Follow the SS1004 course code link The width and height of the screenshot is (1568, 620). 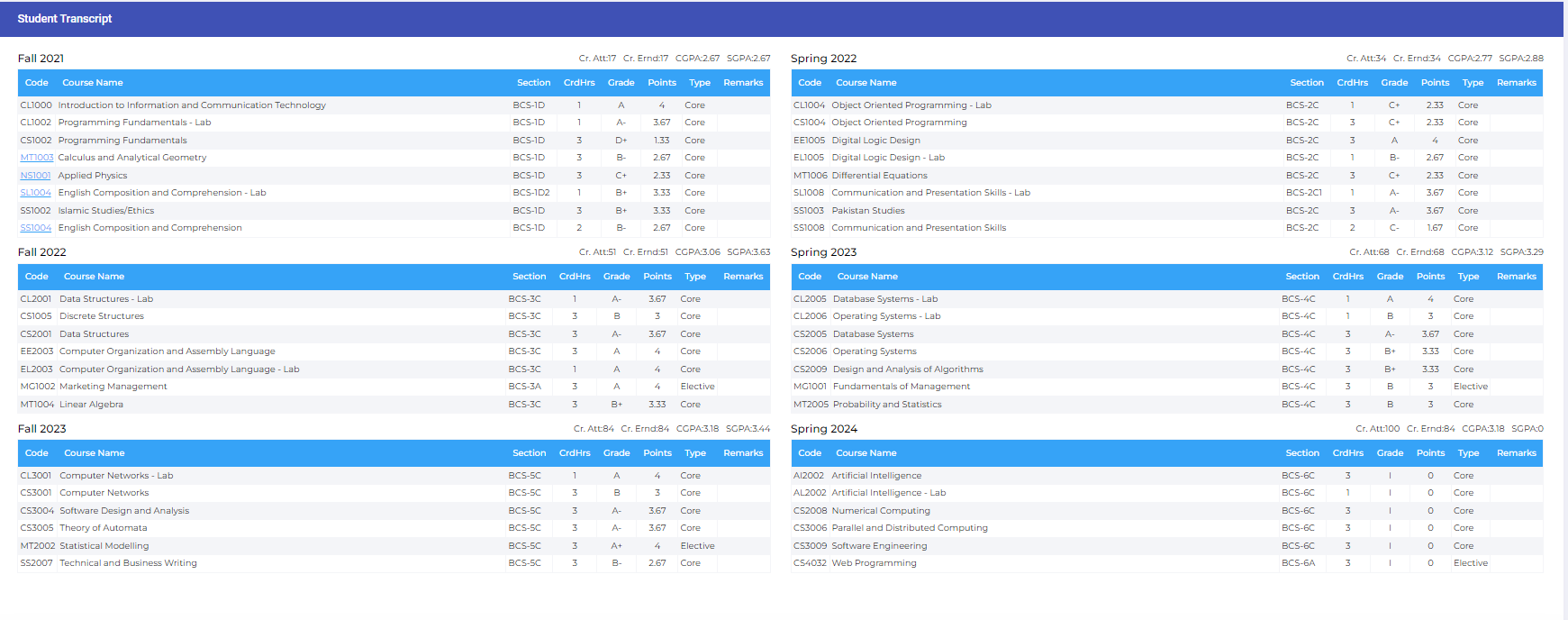[x=36, y=228]
